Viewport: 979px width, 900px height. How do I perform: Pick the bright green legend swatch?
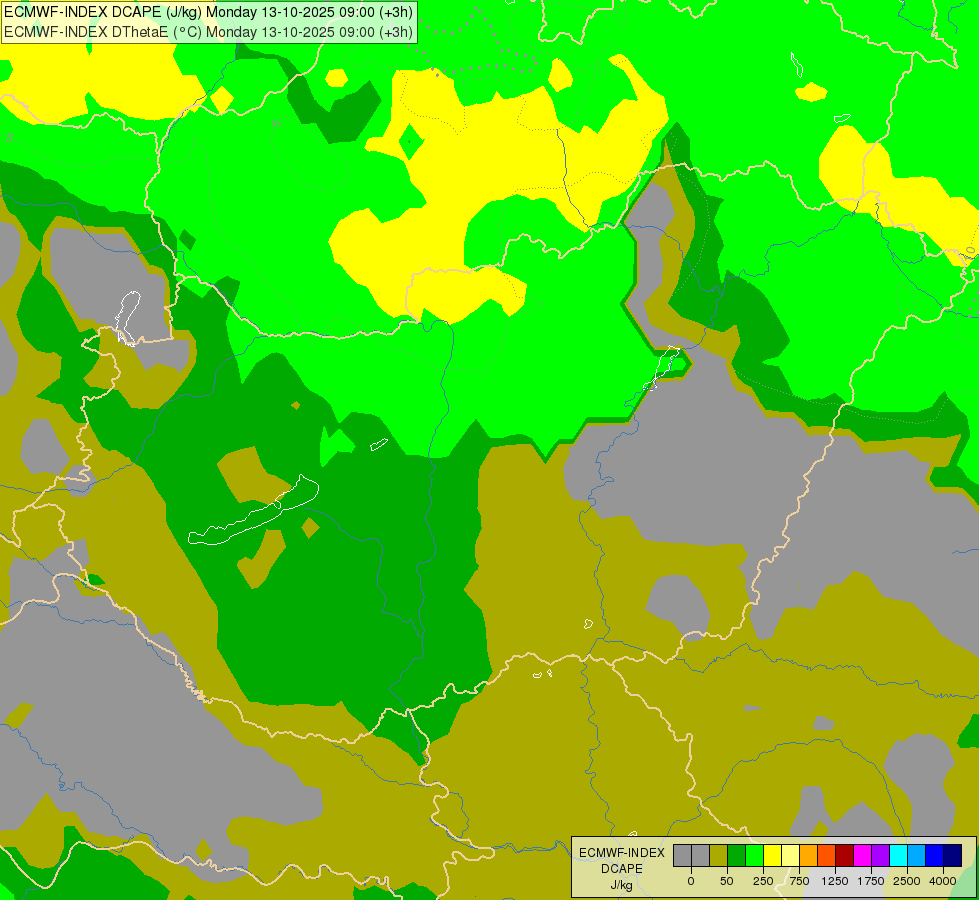(754, 855)
